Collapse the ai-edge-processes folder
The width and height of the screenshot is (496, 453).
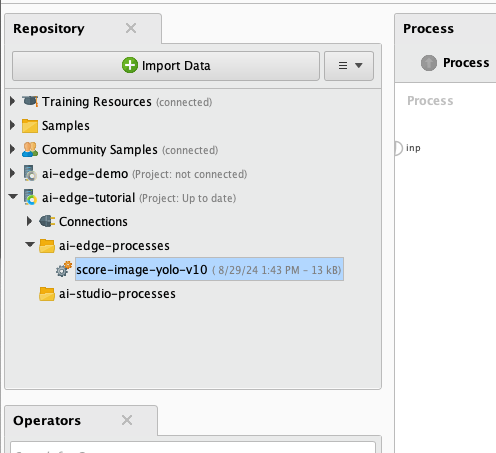point(30,245)
